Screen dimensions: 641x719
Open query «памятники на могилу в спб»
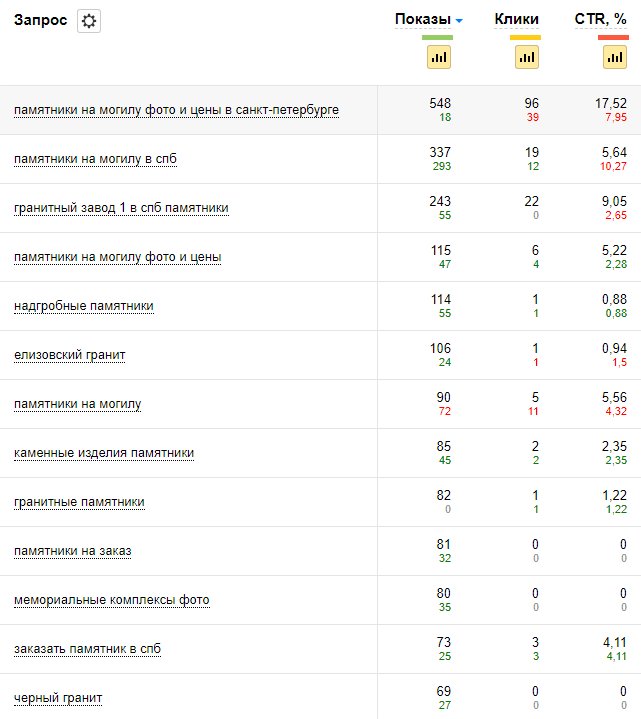coord(96,159)
